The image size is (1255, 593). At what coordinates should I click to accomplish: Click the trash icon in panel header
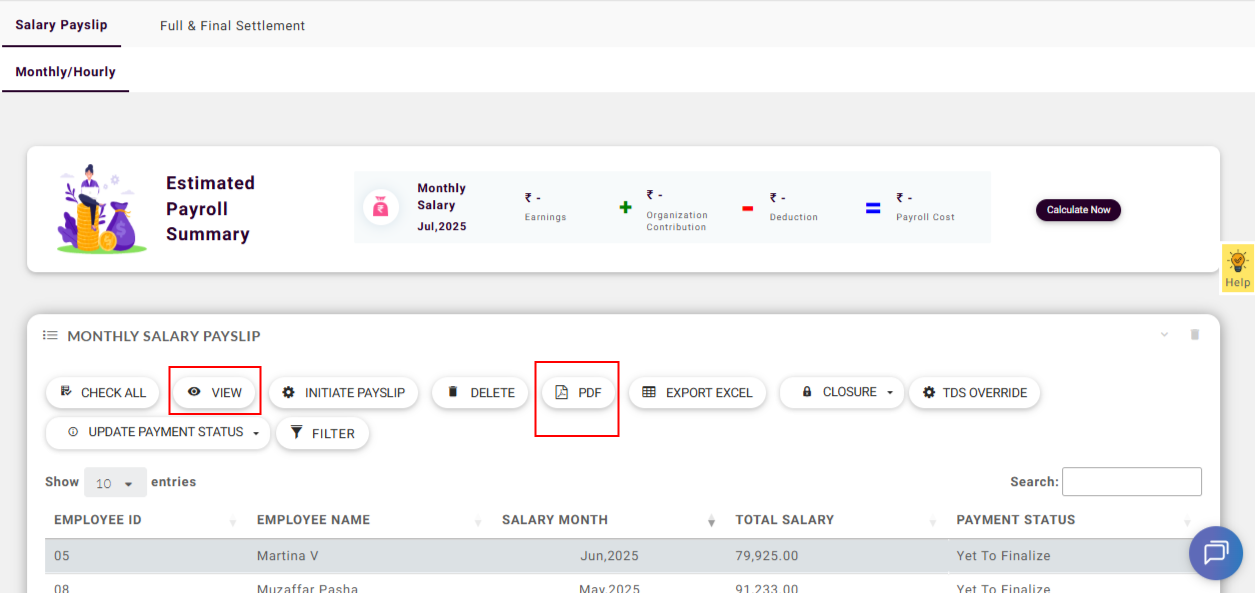tap(1194, 335)
